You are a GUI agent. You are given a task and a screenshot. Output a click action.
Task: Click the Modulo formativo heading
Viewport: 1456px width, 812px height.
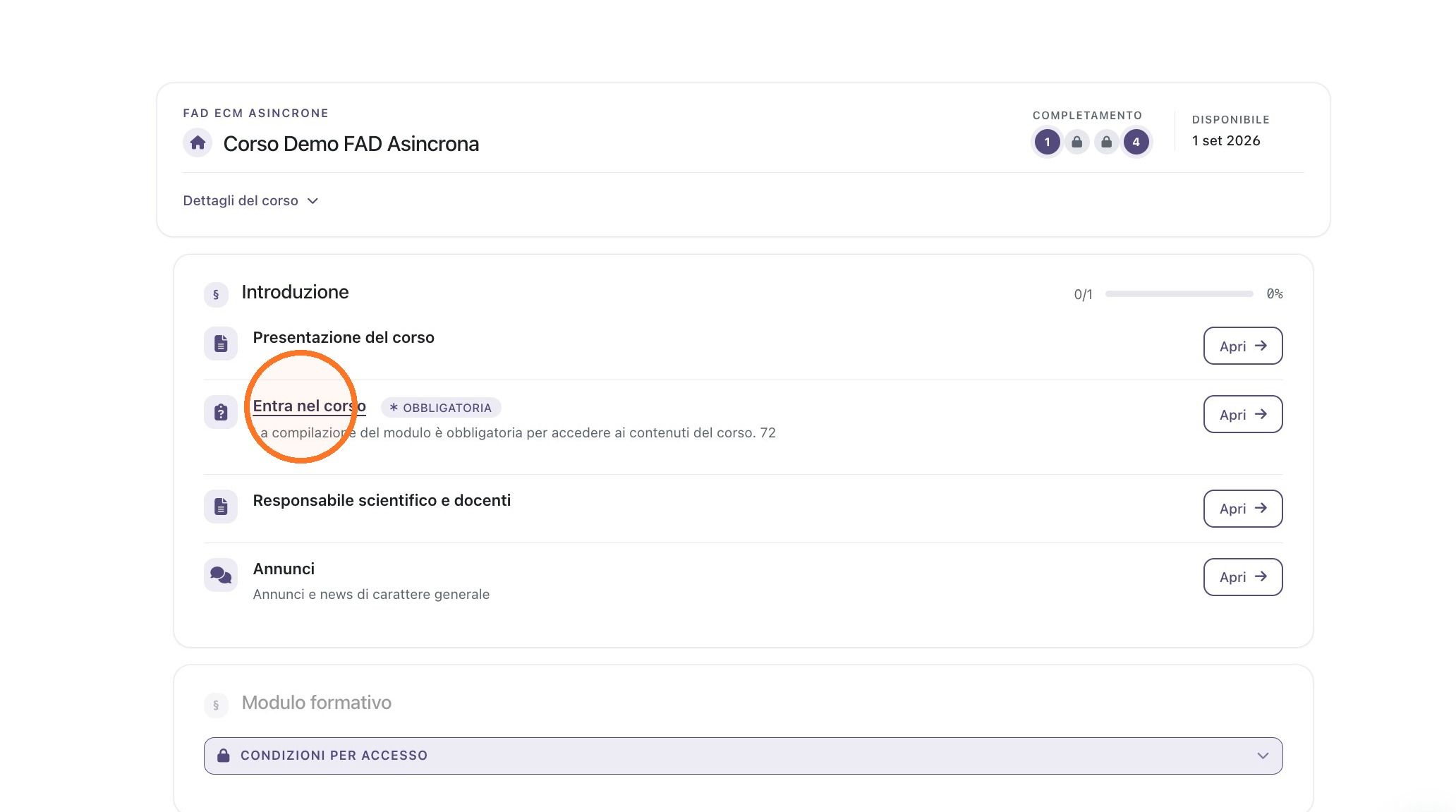coord(316,703)
